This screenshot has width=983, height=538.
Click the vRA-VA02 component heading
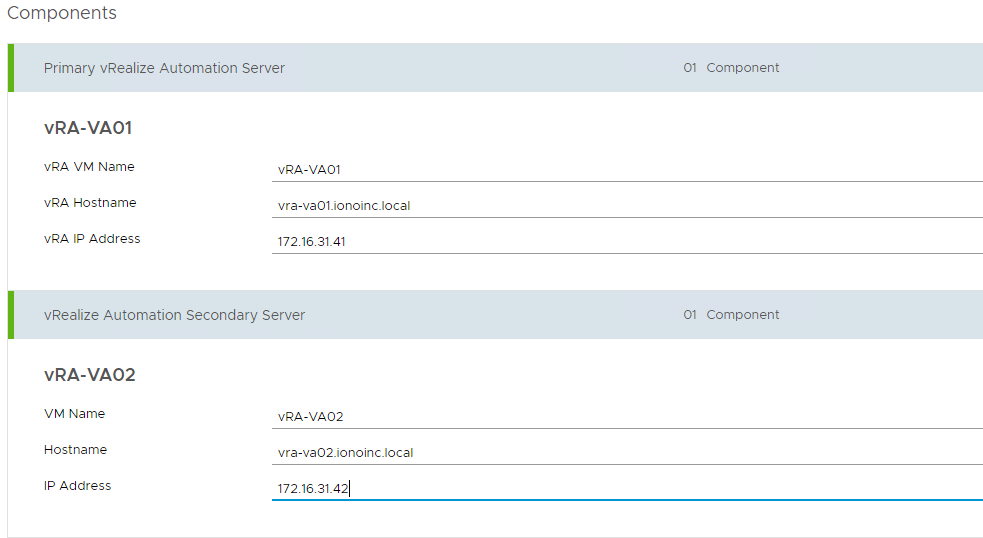point(89,375)
